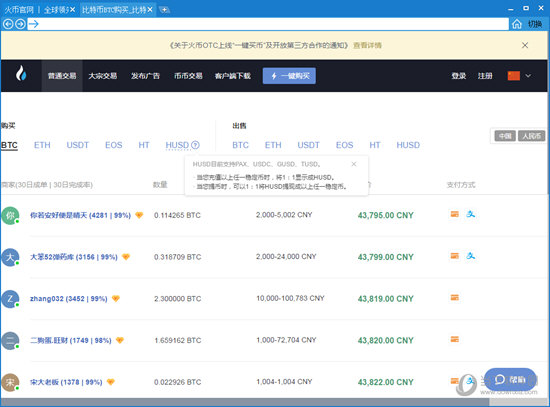Open seller 你若安好便是晴天 profile link
Image resolution: width=550 pixels, height=407 pixels.
coord(80,215)
